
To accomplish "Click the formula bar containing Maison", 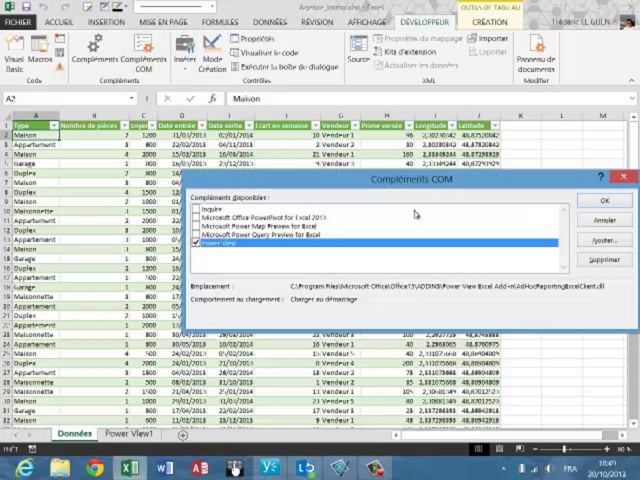I will [x=427, y=99].
